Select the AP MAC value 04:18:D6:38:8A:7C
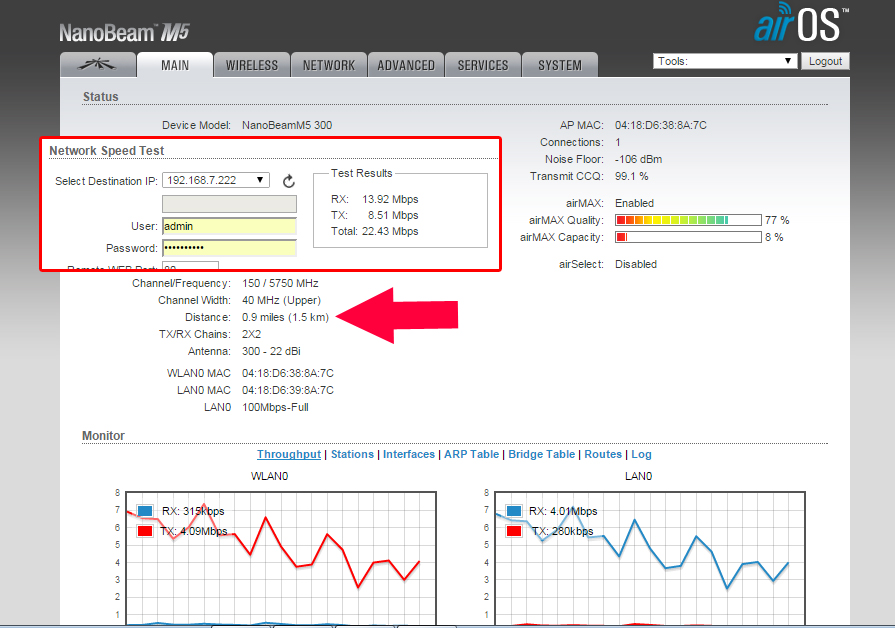 pyautogui.click(x=660, y=125)
